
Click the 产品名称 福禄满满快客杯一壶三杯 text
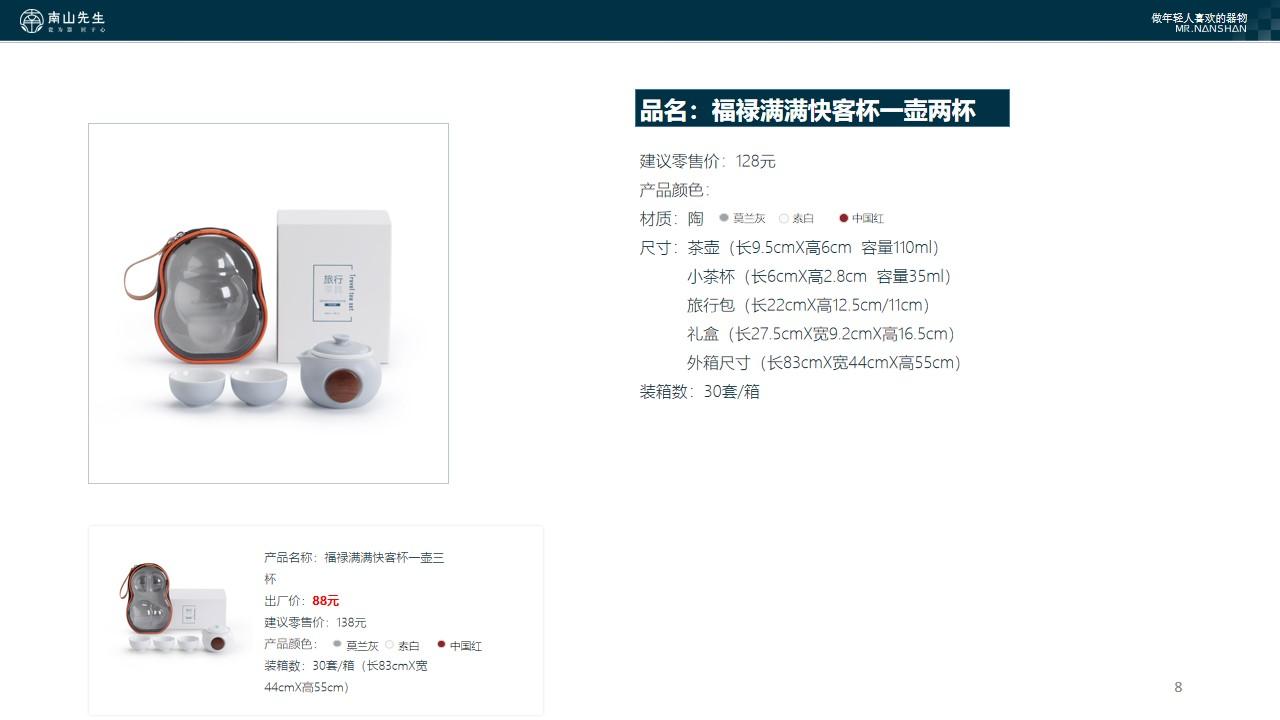[354, 568]
